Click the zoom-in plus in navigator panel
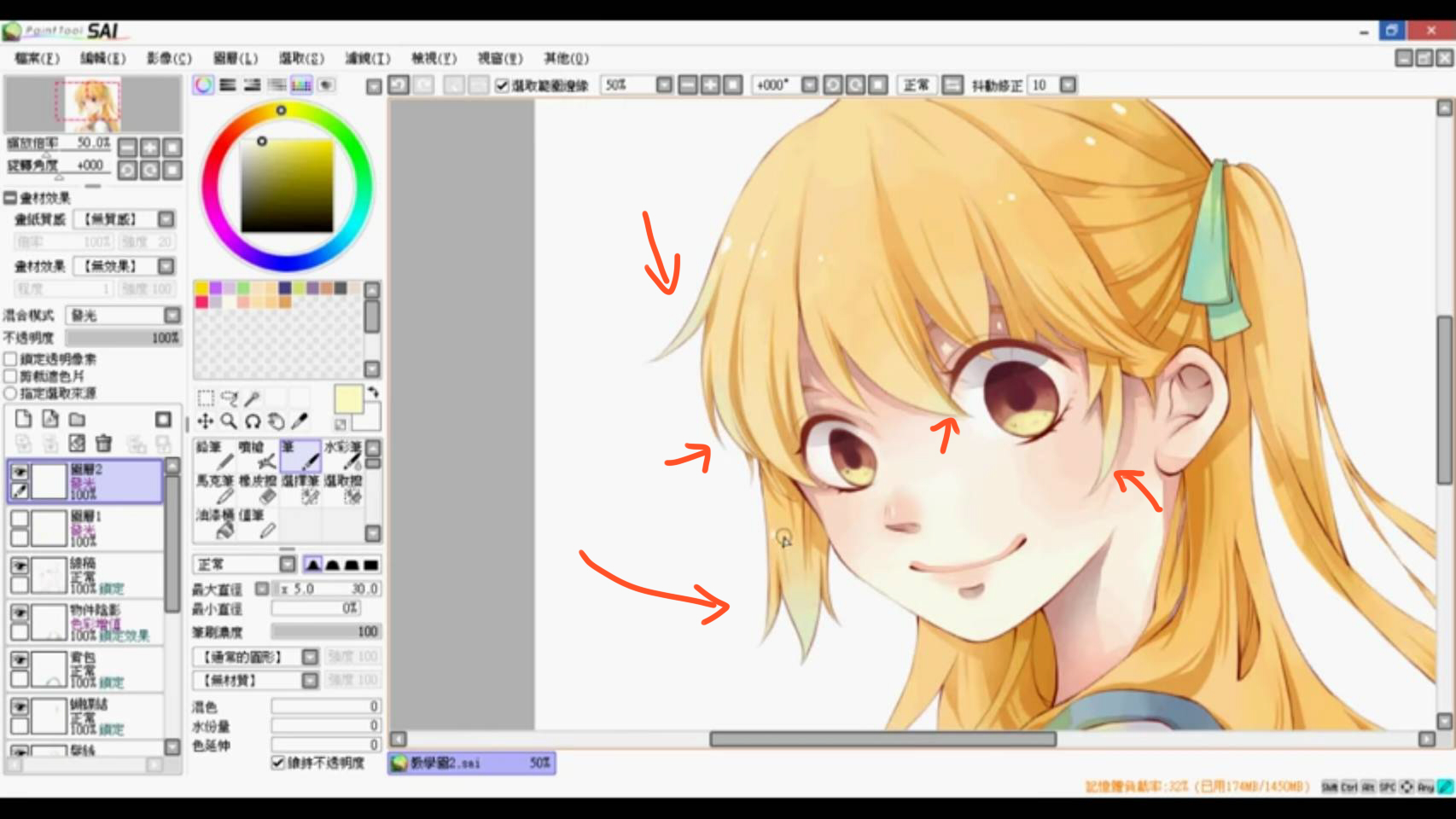1456x819 pixels. (149, 148)
